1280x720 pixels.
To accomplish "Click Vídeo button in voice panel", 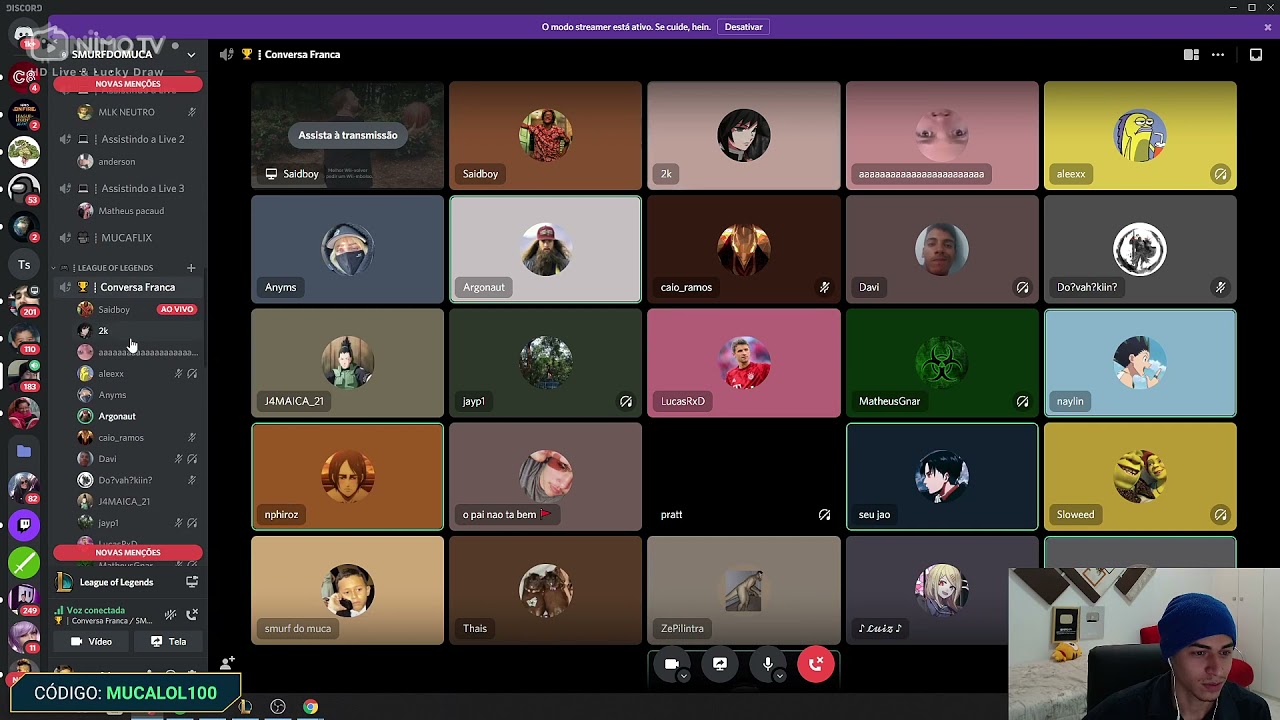I will click(x=90, y=642).
